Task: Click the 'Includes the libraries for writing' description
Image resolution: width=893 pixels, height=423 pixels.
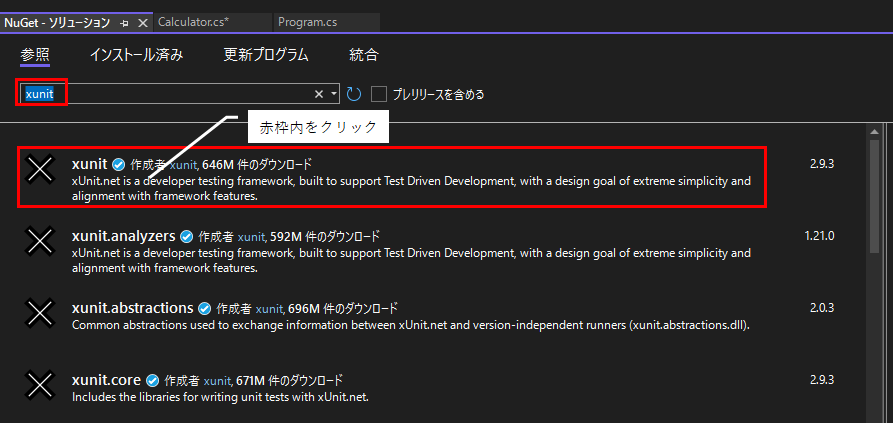Action: coord(220,397)
